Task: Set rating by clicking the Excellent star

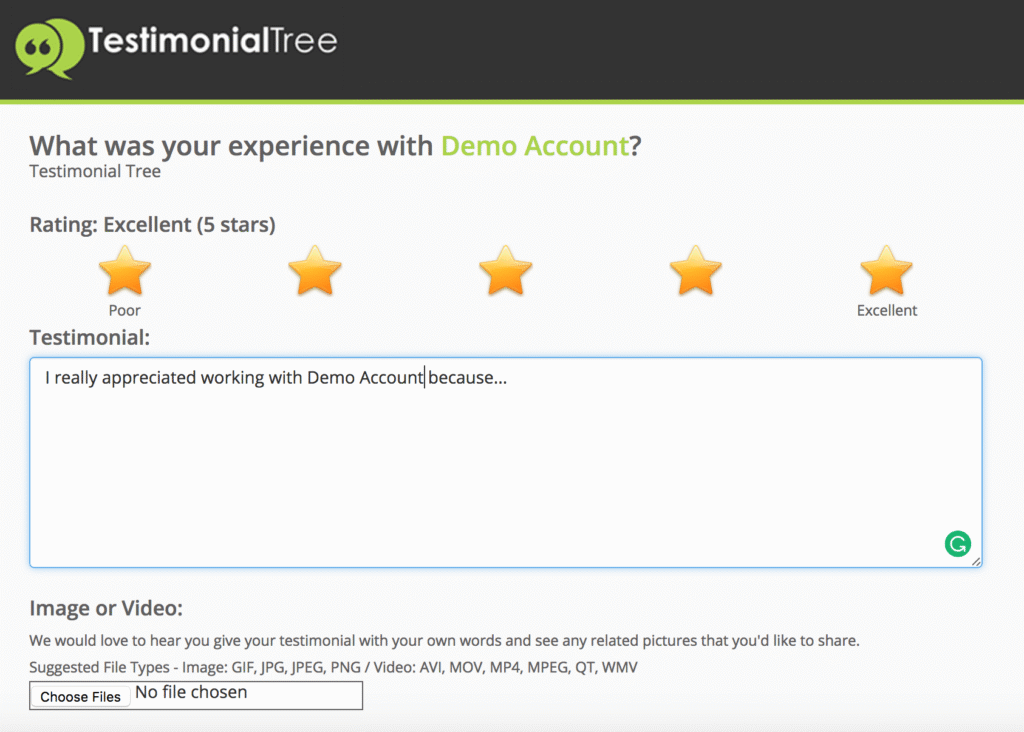Action: 886,269
